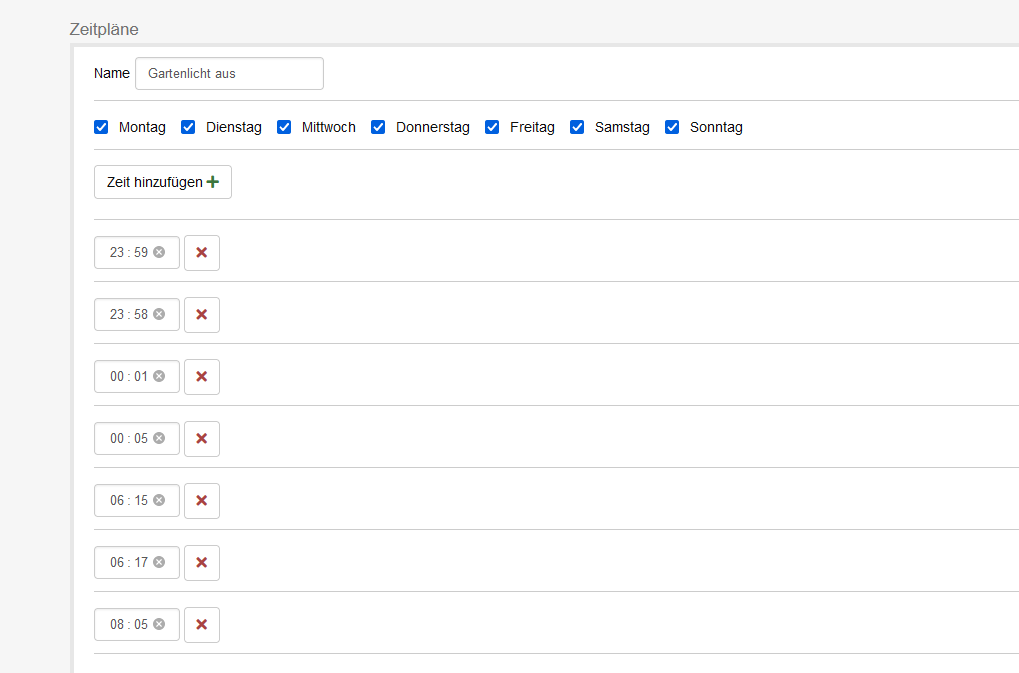
Task: Uncheck the Montag checkbox
Action: coord(101,127)
